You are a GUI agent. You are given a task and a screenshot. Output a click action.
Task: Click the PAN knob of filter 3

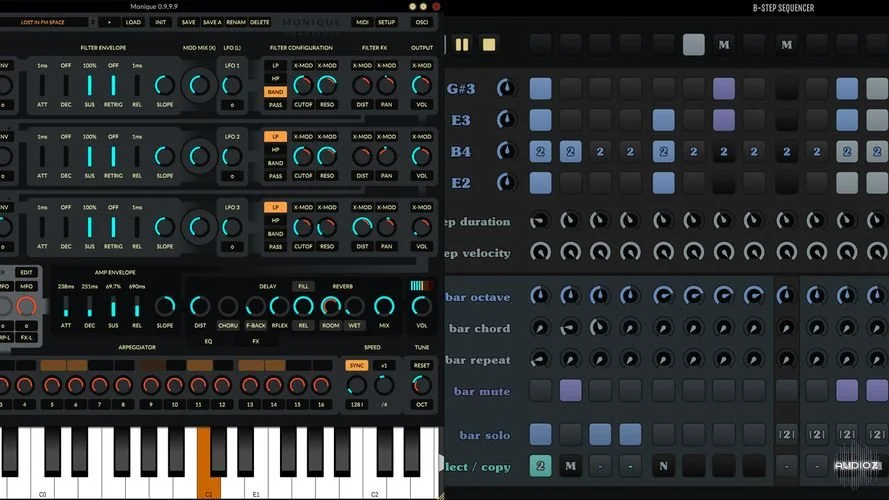point(387,227)
